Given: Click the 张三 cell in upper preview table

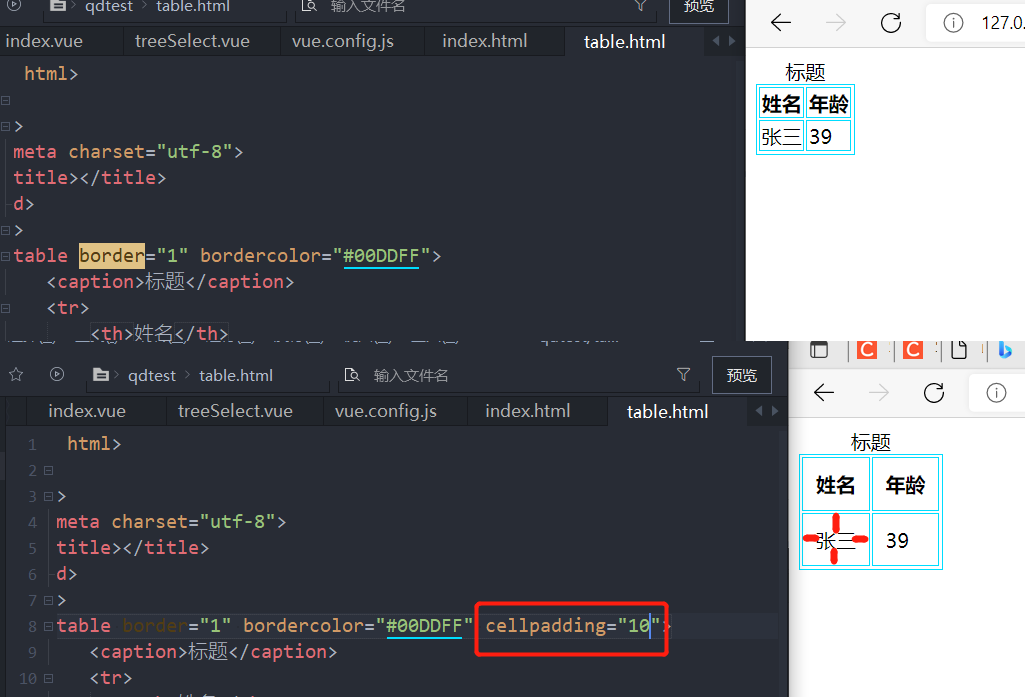Looking at the screenshot, I should click(x=781, y=136).
